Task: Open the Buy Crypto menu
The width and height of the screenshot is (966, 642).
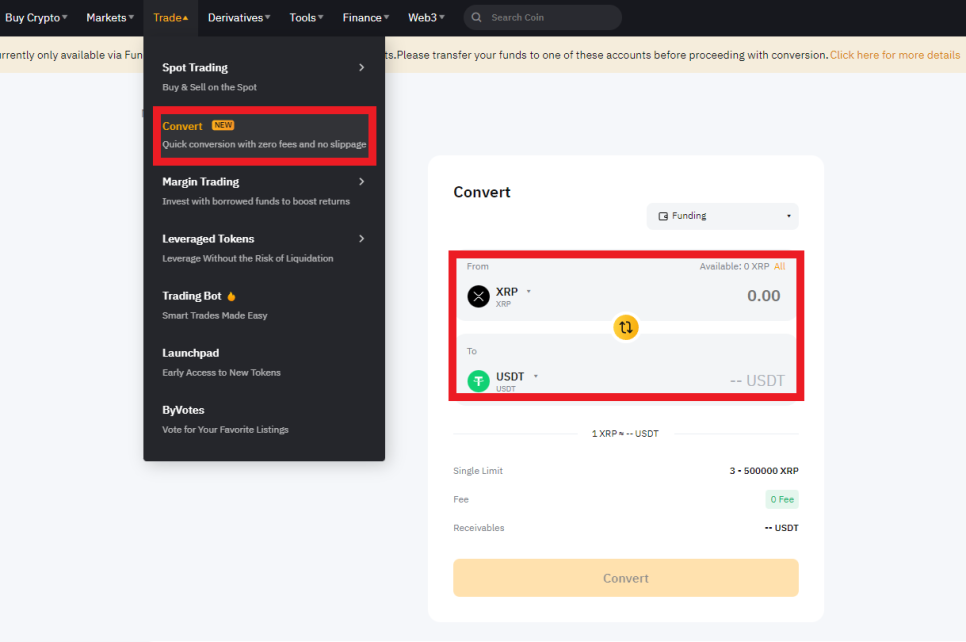Action: click(36, 18)
